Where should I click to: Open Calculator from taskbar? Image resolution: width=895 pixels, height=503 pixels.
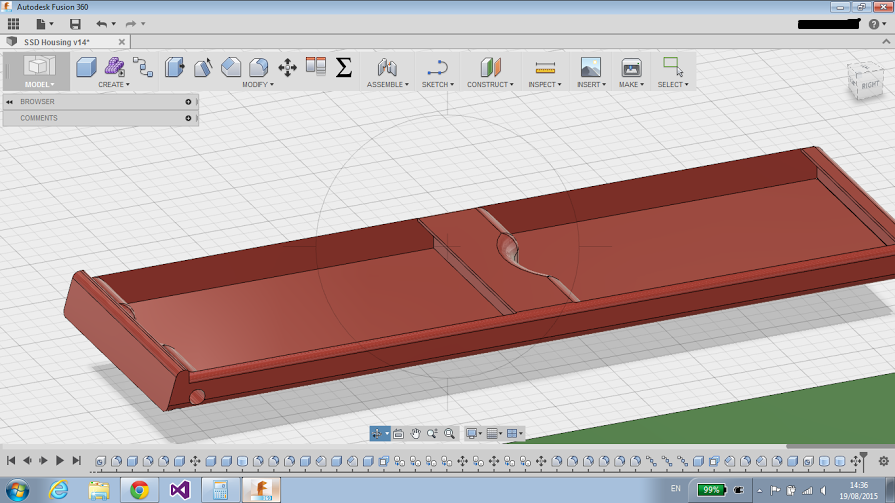pyautogui.click(x=220, y=490)
